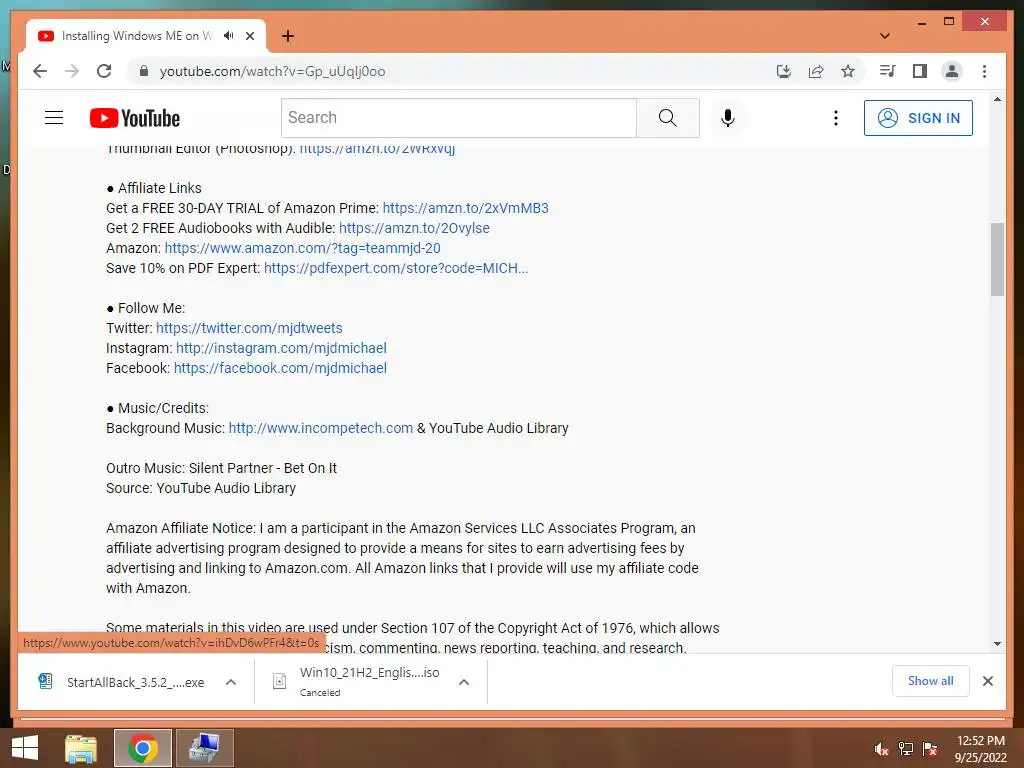Open YouTube hamburger guide menu
The width and height of the screenshot is (1024, 768).
(x=54, y=118)
